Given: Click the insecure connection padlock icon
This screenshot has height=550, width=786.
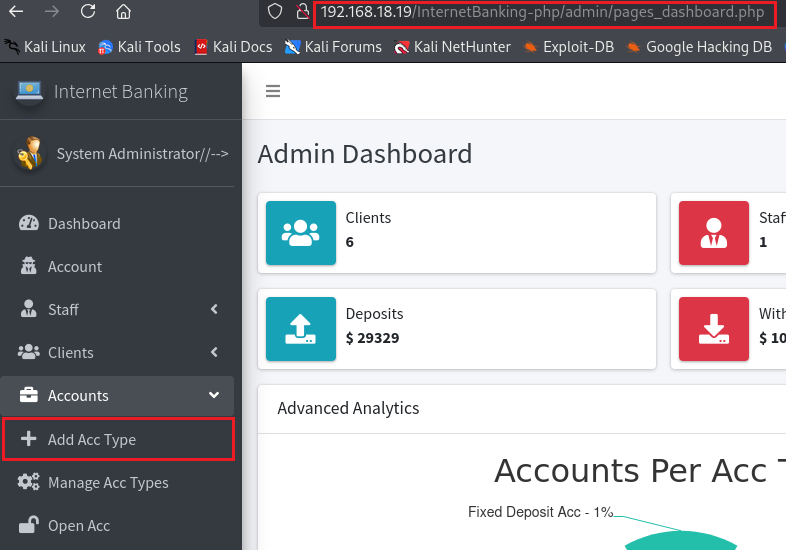Looking at the screenshot, I should pos(302,11).
